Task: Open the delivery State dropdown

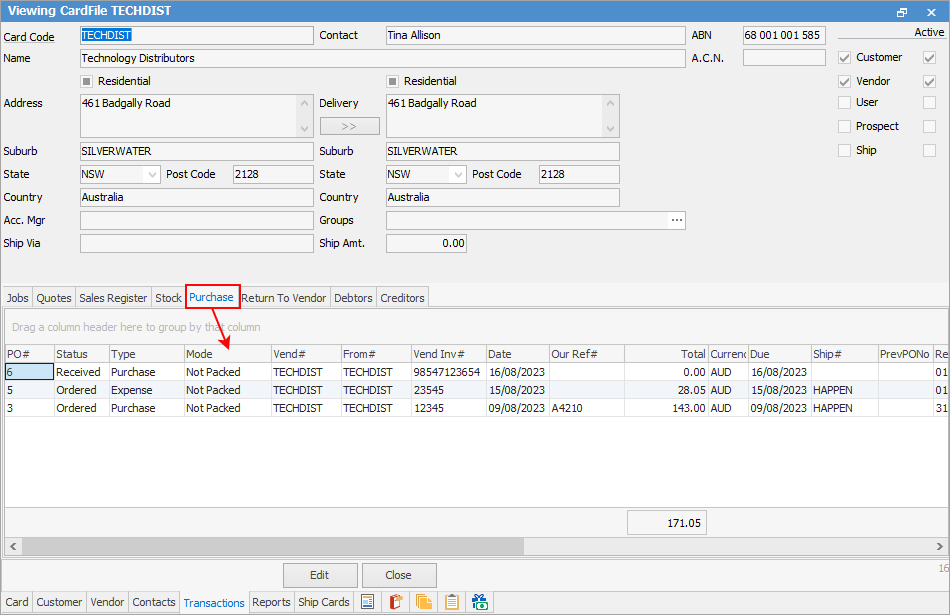Action: pyautogui.click(x=458, y=174)
